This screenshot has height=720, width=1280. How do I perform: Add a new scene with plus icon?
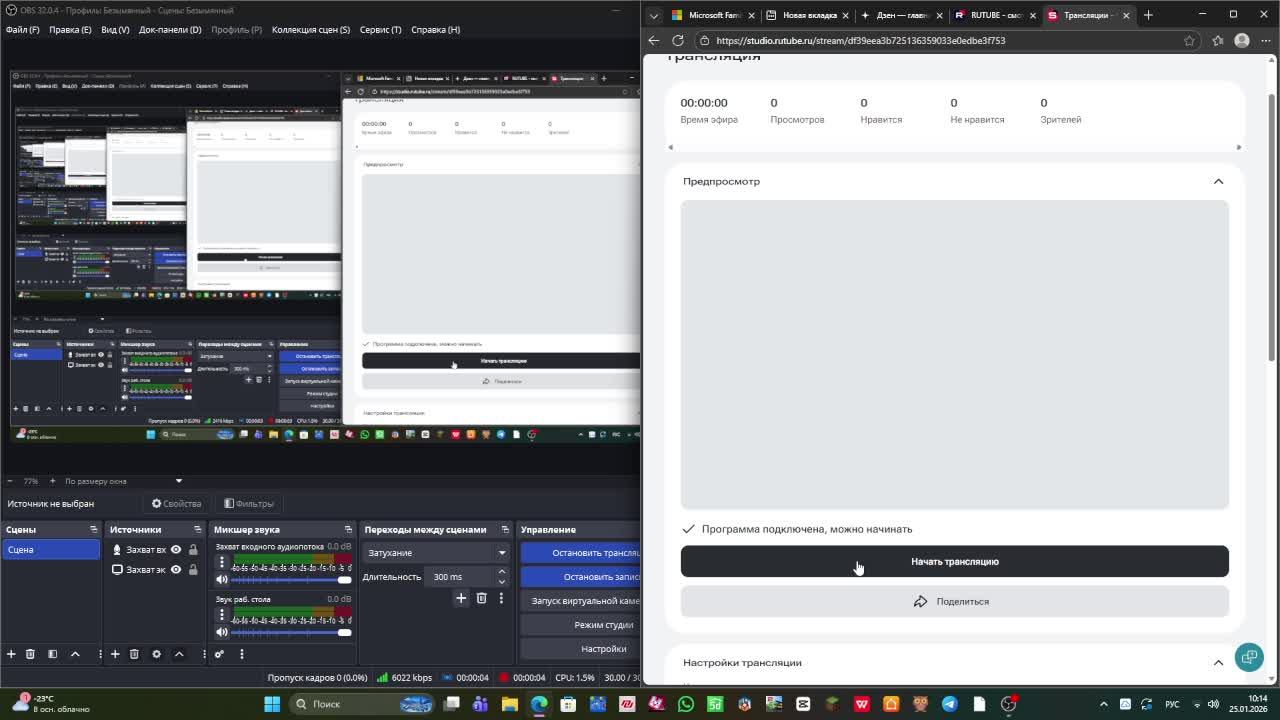tap(11, 654)
